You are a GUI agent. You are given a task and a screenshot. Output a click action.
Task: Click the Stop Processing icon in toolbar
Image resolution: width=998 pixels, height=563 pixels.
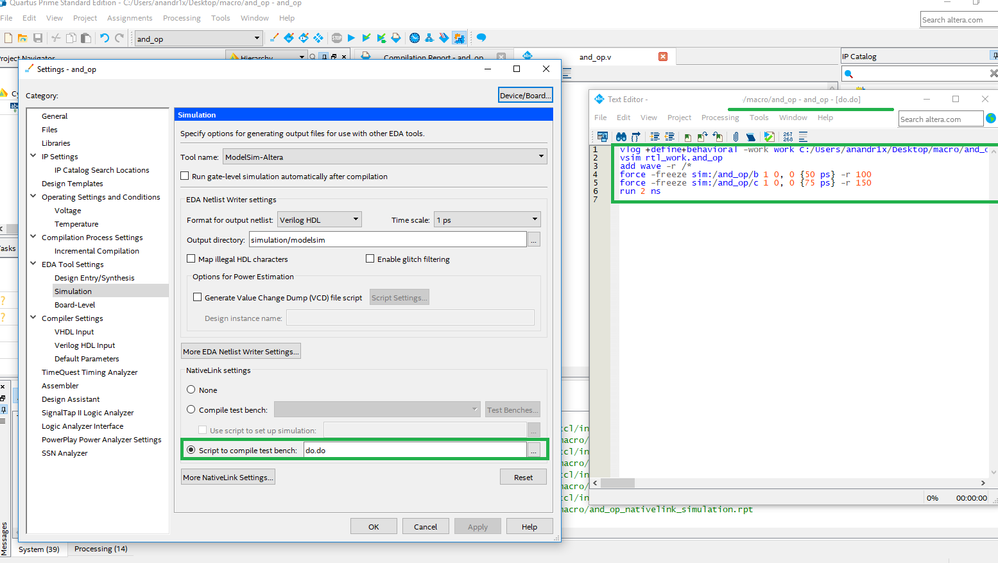336,38
